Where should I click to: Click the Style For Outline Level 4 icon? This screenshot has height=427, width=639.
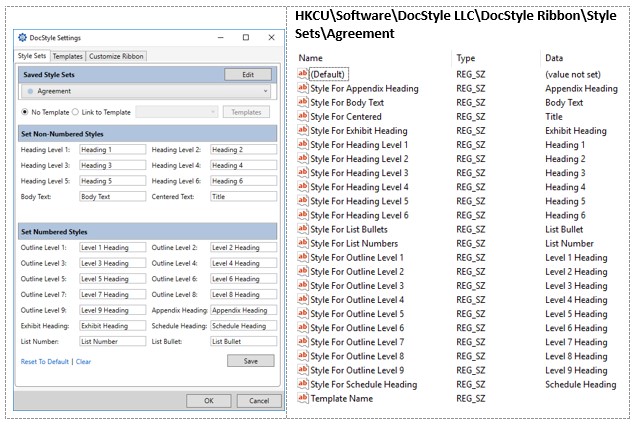[302, 299]
